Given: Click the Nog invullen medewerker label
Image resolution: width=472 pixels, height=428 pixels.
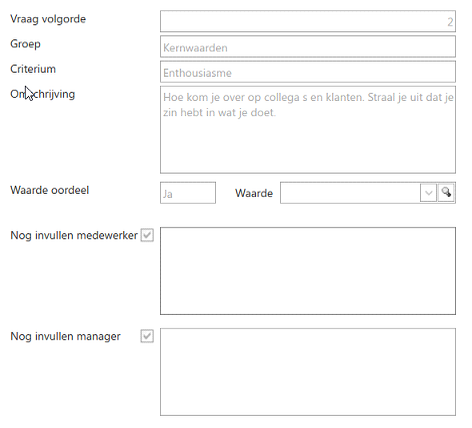Looking at the screenshot, I should 74,235.
